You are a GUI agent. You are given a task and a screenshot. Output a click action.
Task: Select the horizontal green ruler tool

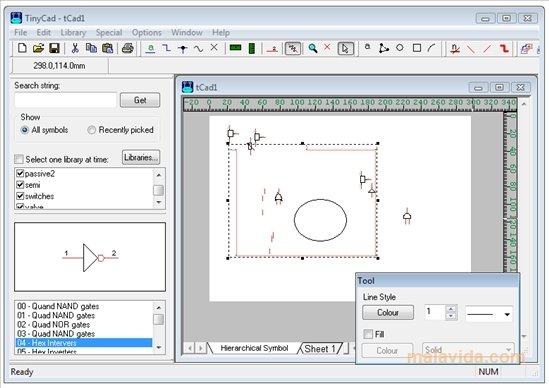coord(235,48)
